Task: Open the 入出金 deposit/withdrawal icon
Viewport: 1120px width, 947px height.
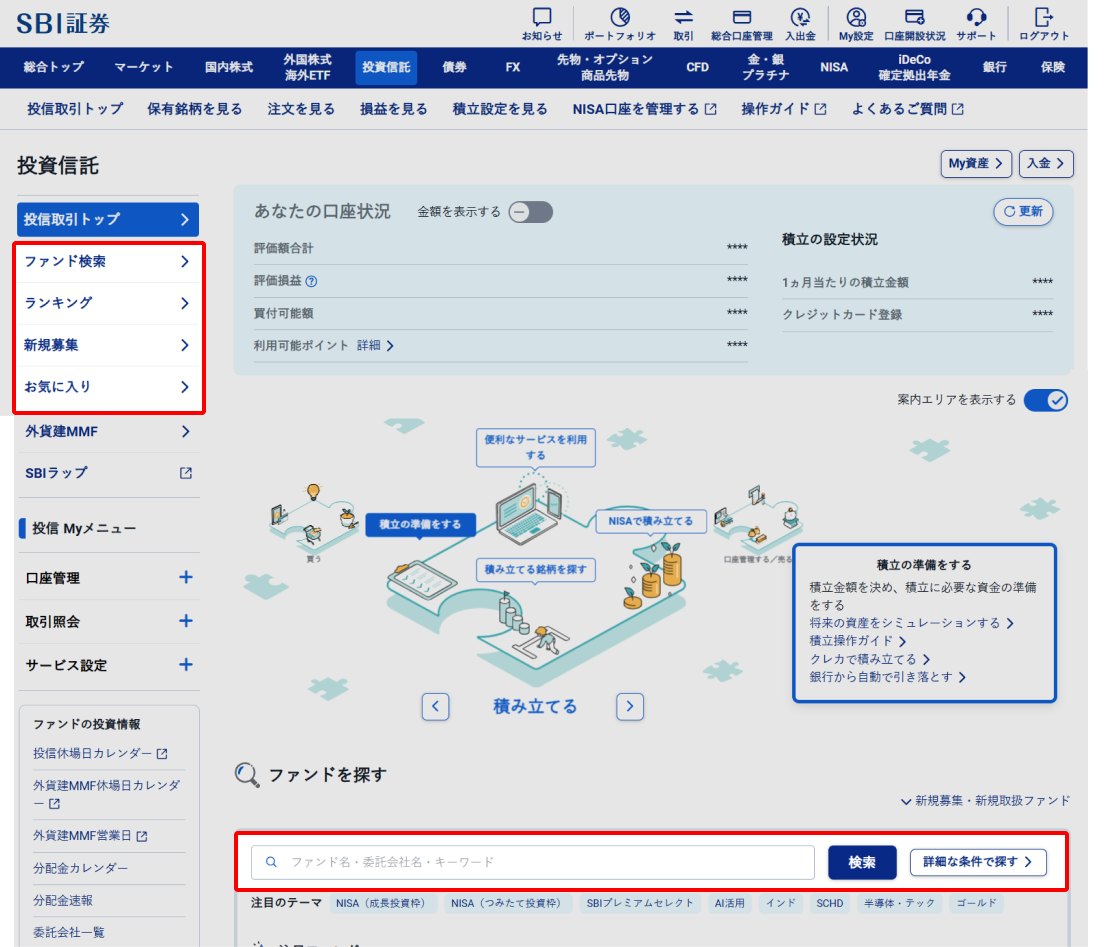Action: (800, 24)
